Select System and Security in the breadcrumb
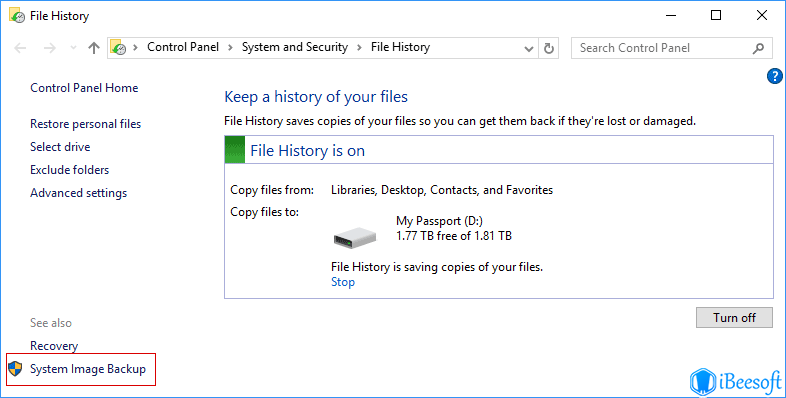This screenshot has width=786, height=398. click(295, 47)
